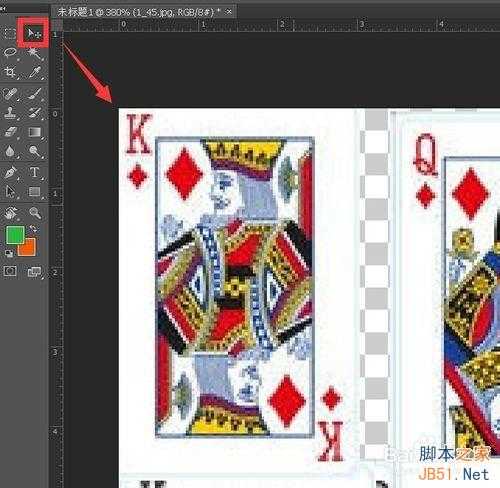500x488 pixels.
Task: Select the Brush tool
Action: [35, 94]
